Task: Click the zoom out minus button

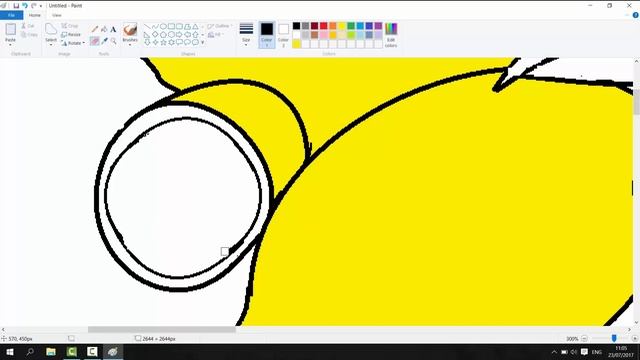Action: 584,338
